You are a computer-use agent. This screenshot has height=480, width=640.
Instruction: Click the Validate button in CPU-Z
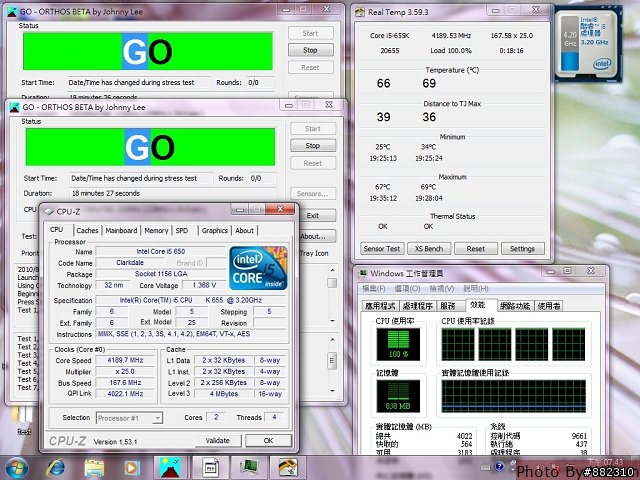[x=218, y=440]
